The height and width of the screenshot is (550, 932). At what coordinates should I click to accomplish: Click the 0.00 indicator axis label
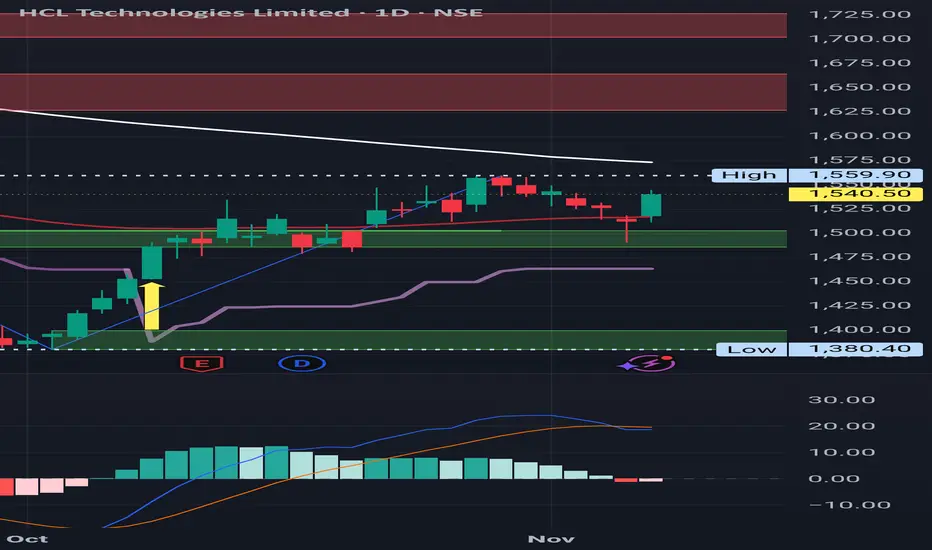(x=834, y=479)
